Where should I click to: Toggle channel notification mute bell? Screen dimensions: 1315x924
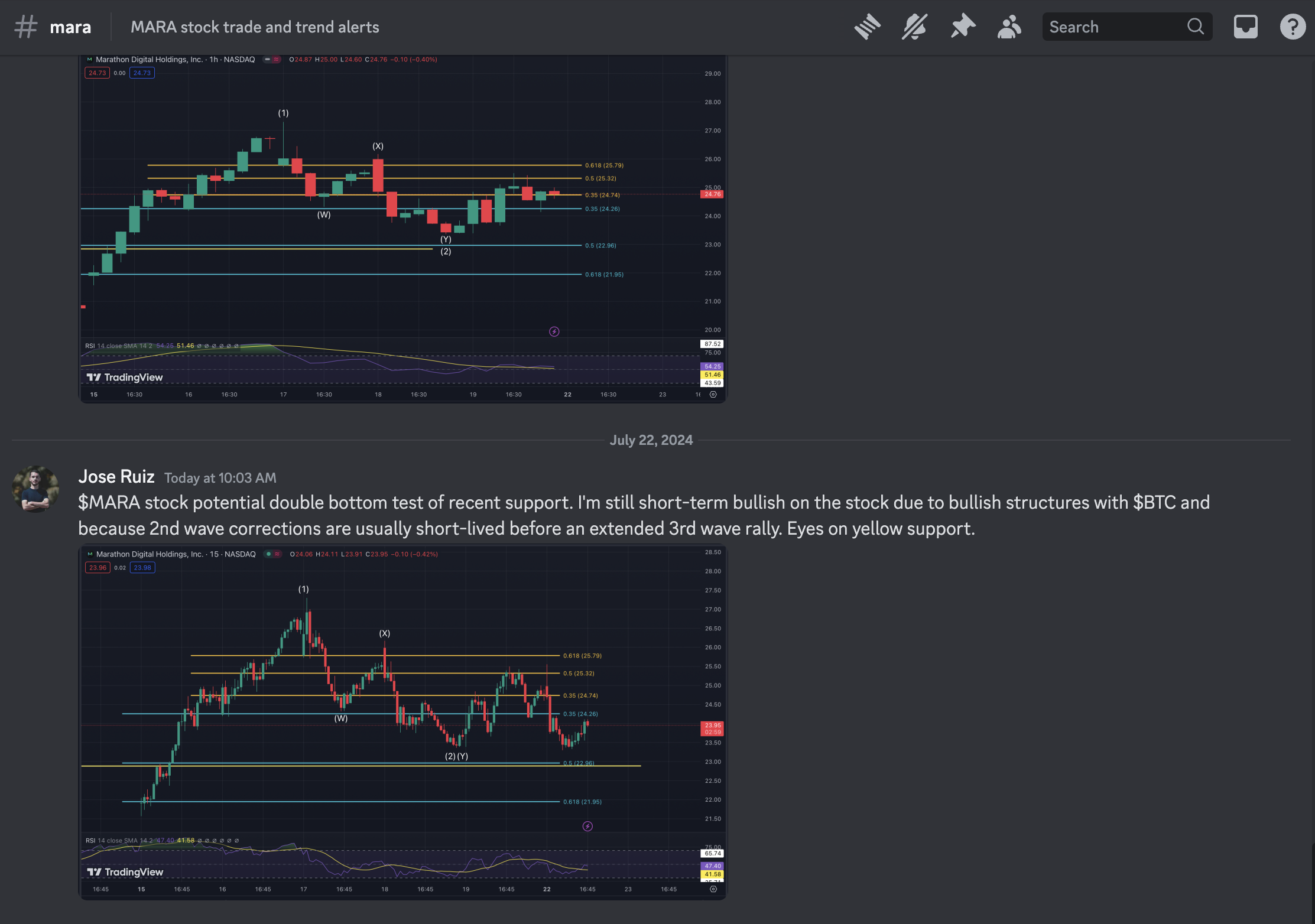pyautogui.click(x=914, y=27)
